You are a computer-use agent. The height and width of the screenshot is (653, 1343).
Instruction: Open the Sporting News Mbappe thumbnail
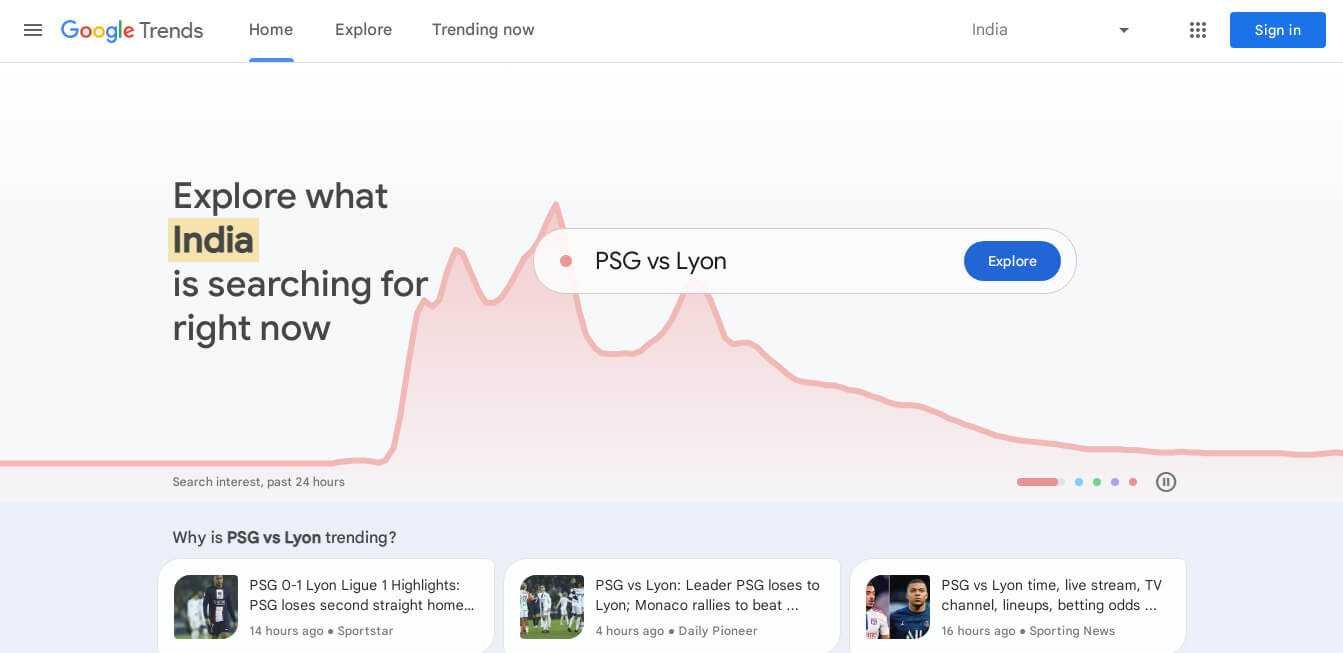click(898, 607)
